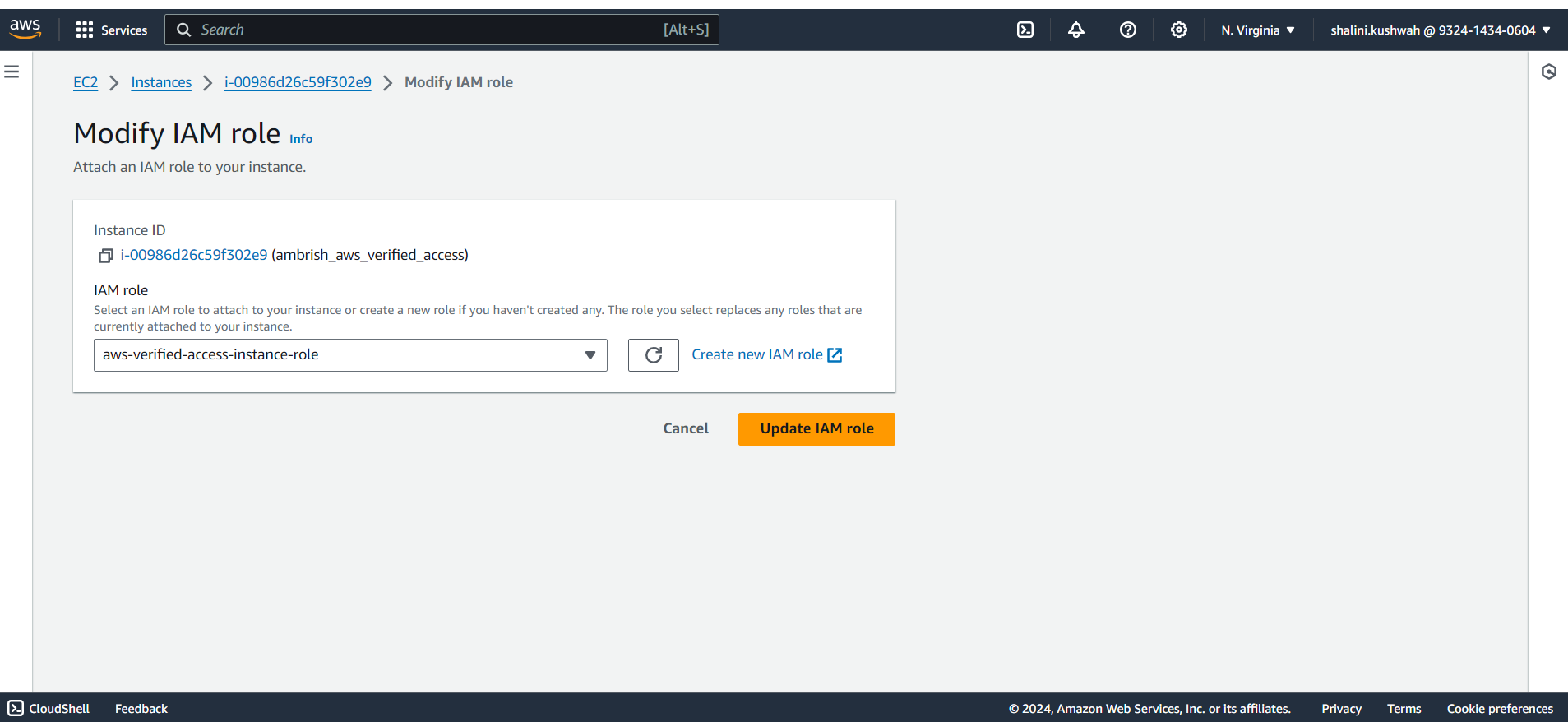Click the (ambrish_aws_verified_access) instance name text
Screen dimensions: 1568x722
[370, 255]
